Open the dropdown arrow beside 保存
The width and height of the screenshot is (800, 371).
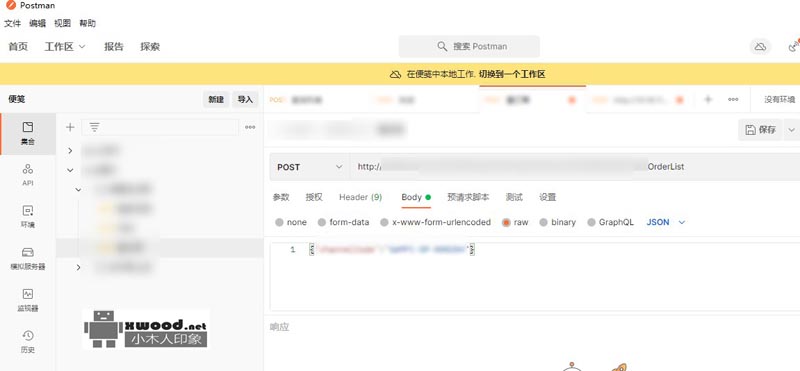click(791, 130)
